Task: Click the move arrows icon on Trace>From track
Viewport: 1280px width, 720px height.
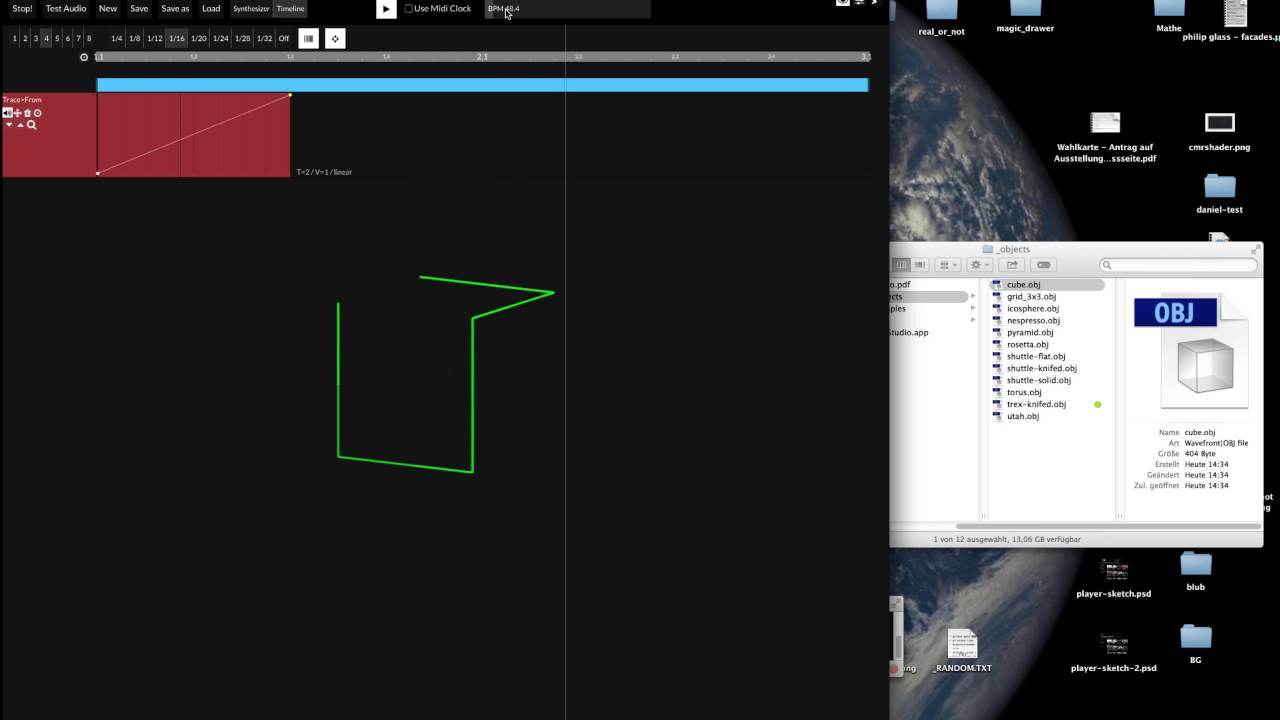Action: tap(18, 113)
